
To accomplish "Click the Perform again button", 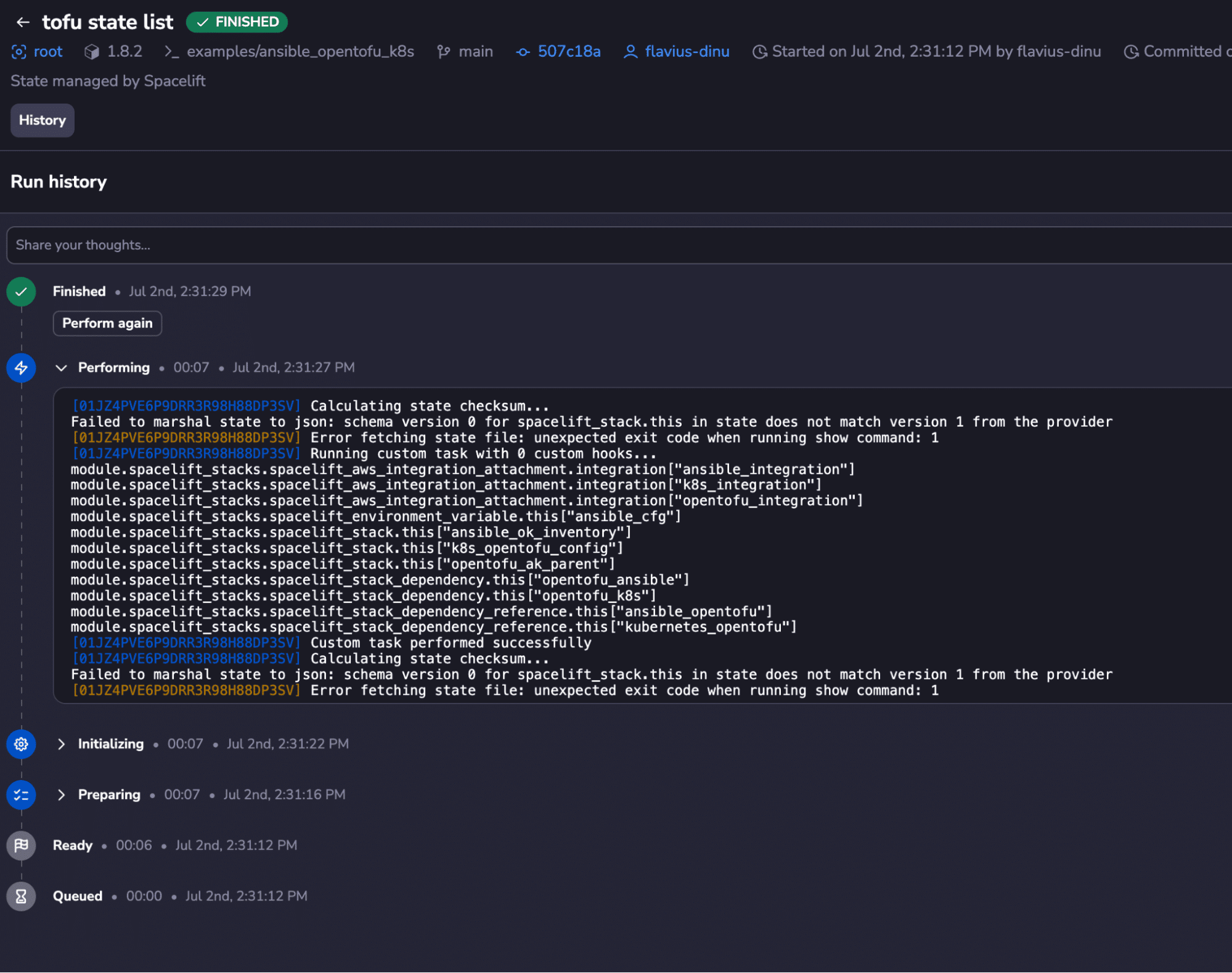I will coord(107,324).
